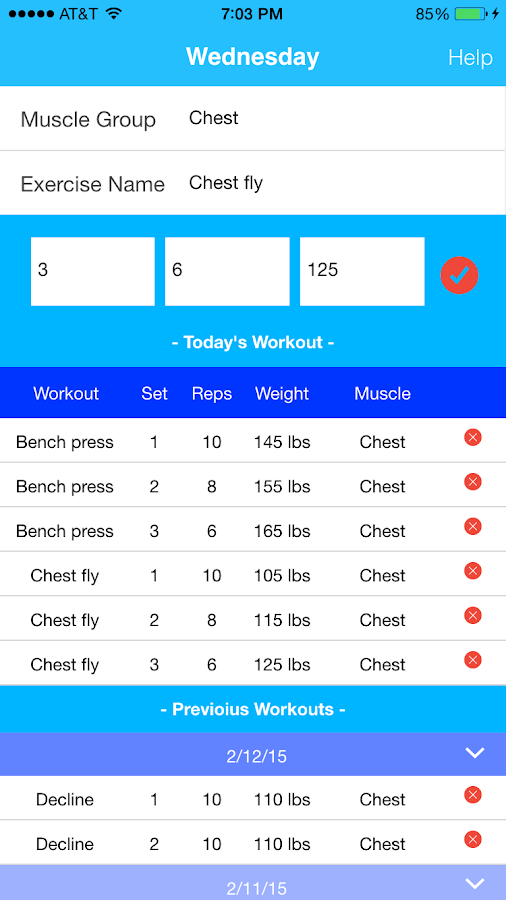This screenshot has height=900, width=506.
Task: Edit the set number field showing 3
Action: (x=92, y=271)
